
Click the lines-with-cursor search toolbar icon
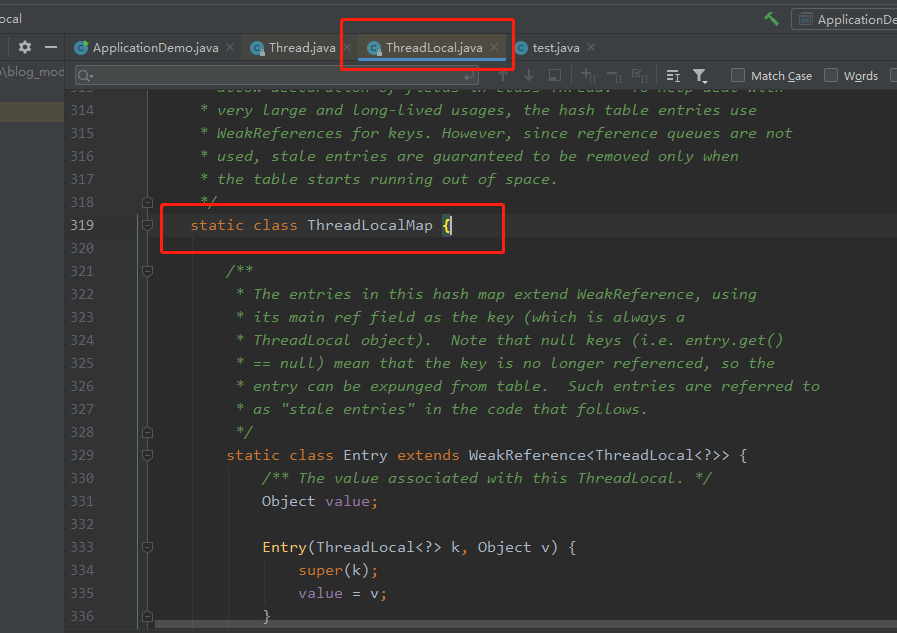[x=673, y=75]
